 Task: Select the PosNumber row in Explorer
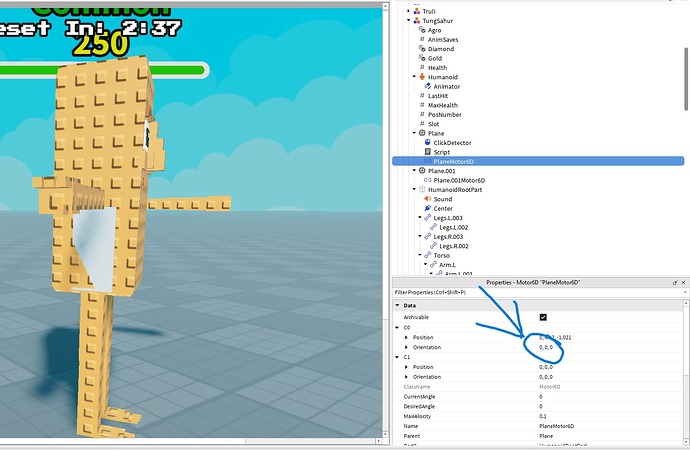click(538, 114)
